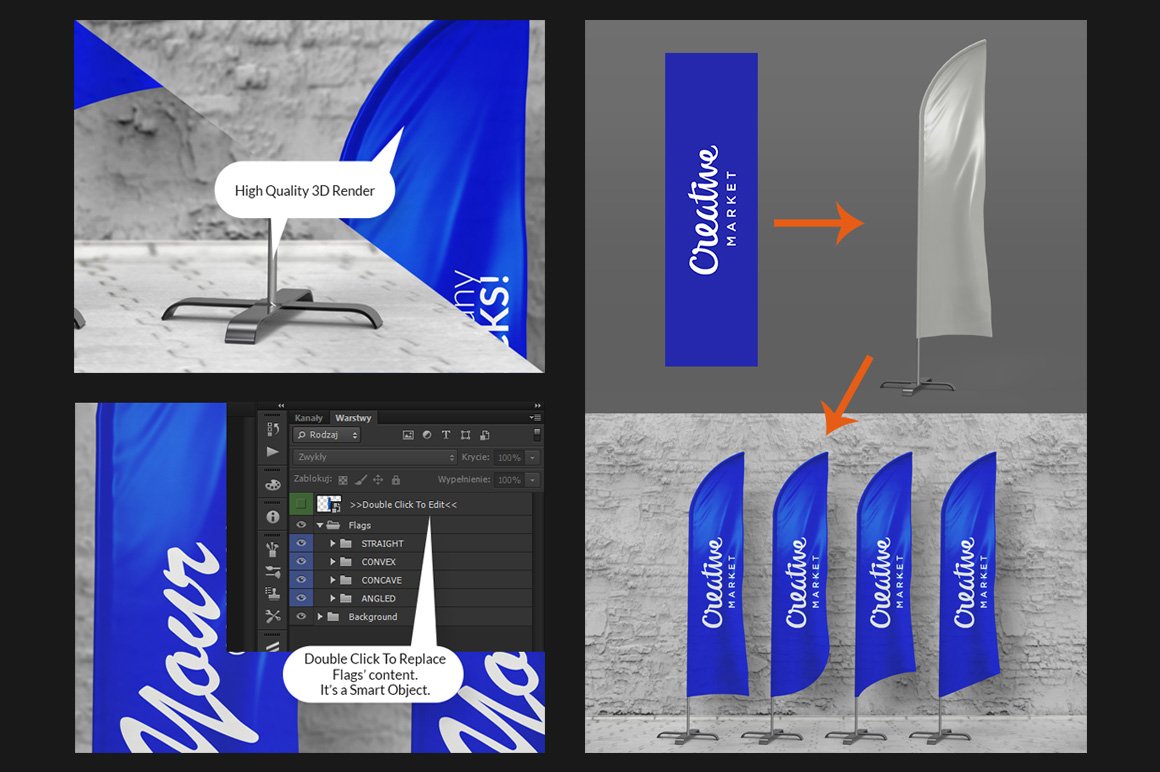Switch to the Kanały tab
The image size is (1160, 772).
tap(308, 418)
